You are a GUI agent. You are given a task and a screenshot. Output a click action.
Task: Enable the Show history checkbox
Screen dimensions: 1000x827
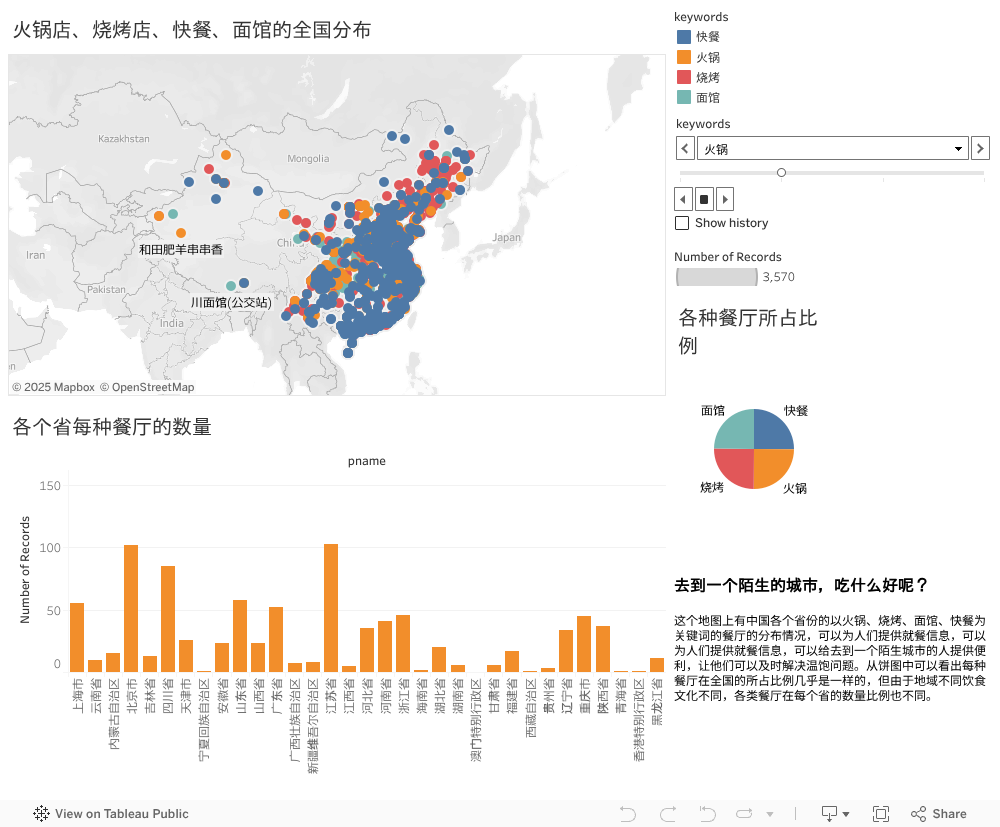click(683, 223)
